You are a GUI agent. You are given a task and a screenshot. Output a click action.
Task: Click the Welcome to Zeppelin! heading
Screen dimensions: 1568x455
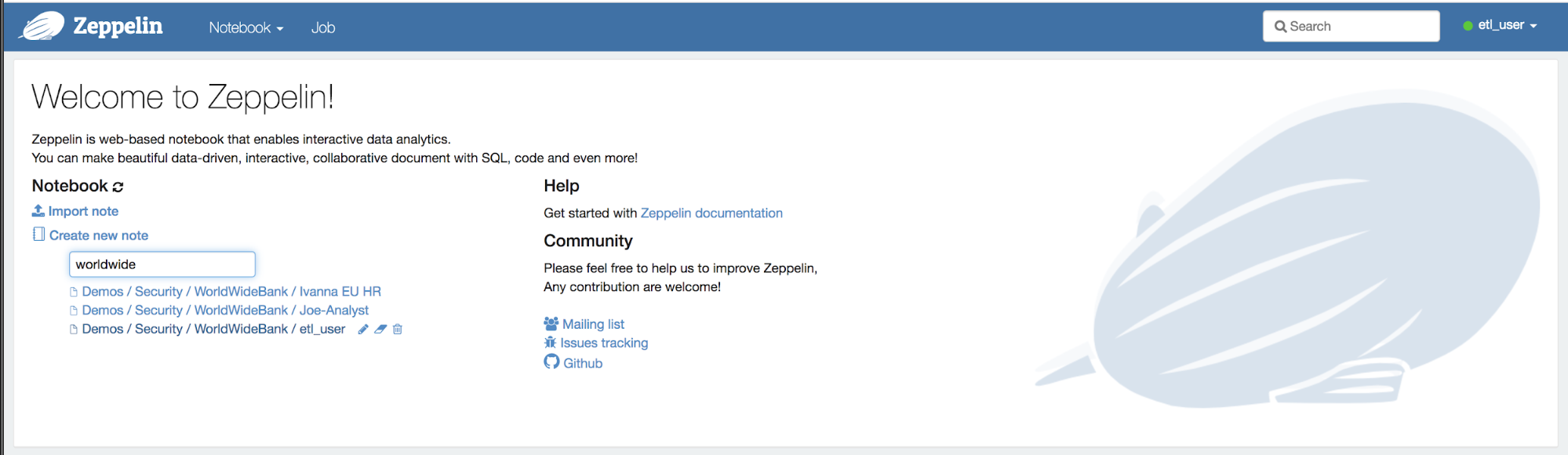pos(183,97)
